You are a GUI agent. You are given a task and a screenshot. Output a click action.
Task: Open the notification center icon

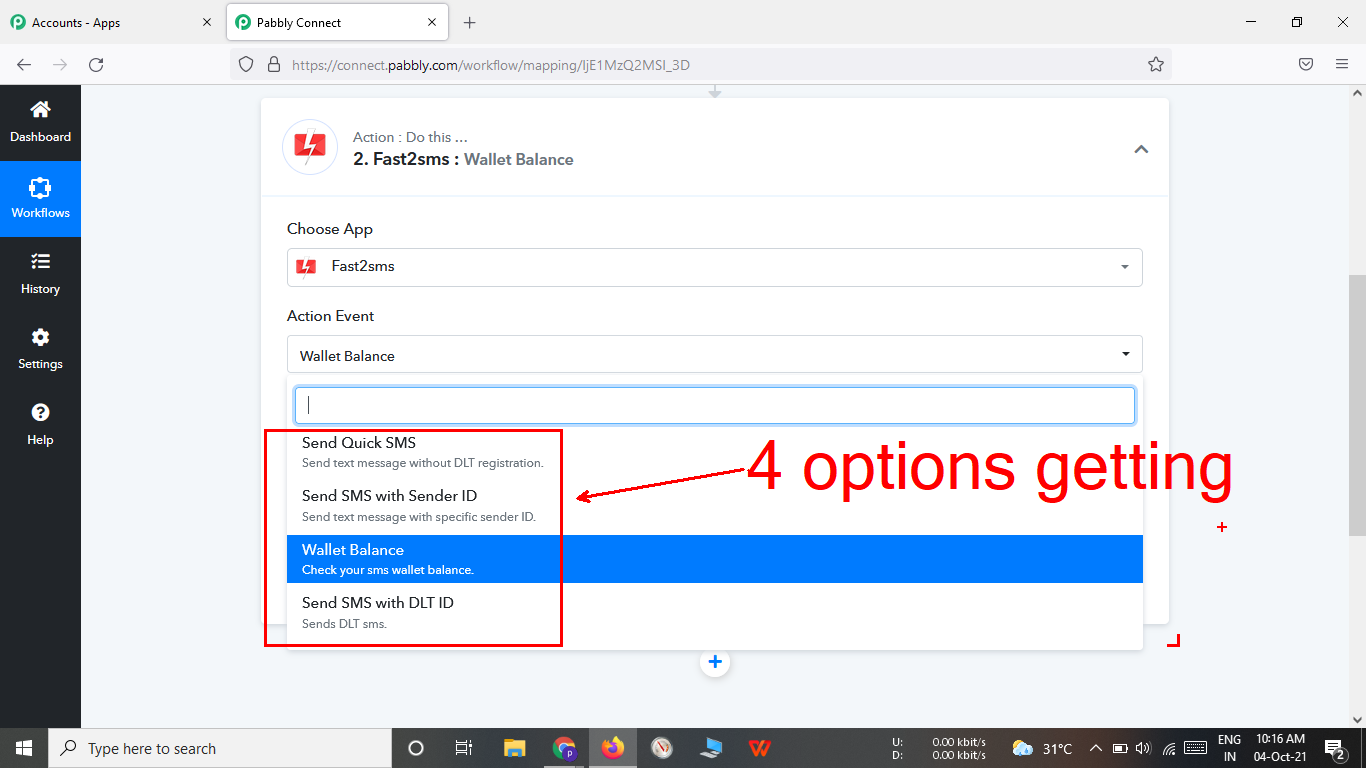pyautogui.click(x=1334, y=748)
